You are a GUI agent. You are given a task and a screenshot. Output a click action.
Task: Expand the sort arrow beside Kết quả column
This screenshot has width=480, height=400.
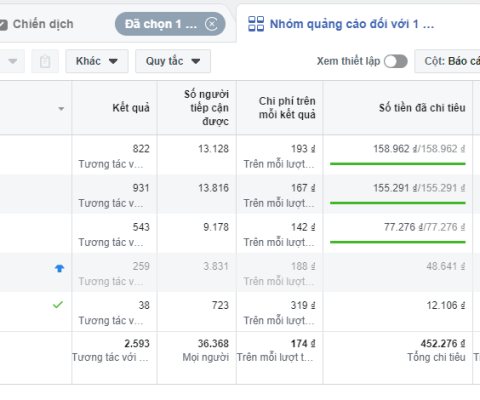coord(61,109)
